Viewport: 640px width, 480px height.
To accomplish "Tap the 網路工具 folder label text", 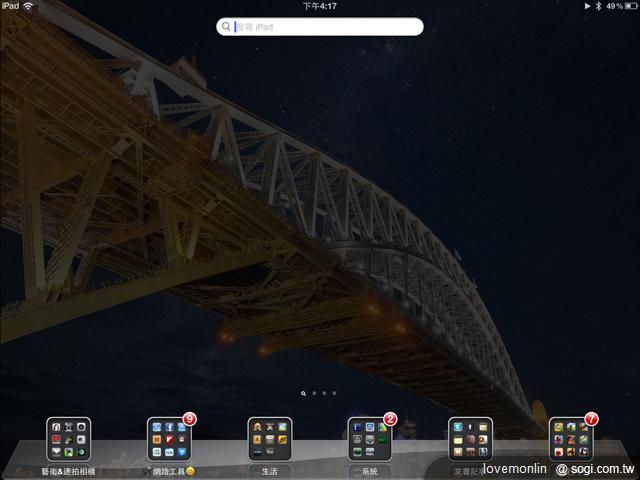I will click(x=166, y=471).
